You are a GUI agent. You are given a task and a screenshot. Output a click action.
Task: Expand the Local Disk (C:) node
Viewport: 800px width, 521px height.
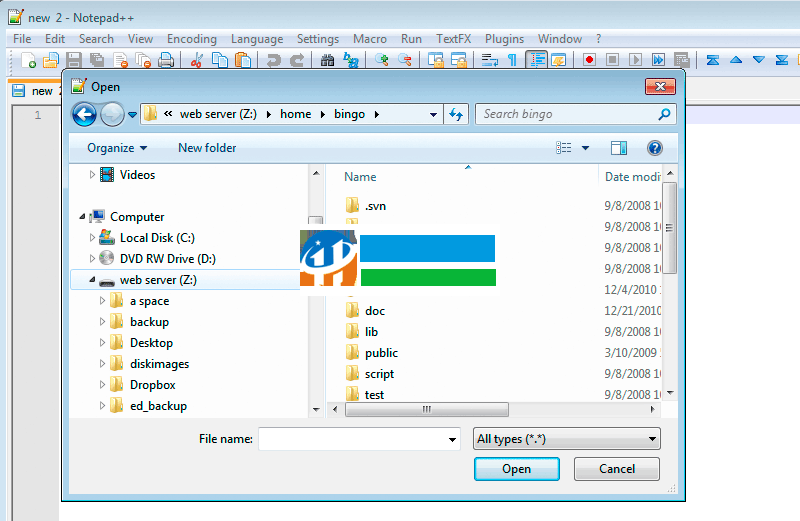coord(92,237)
